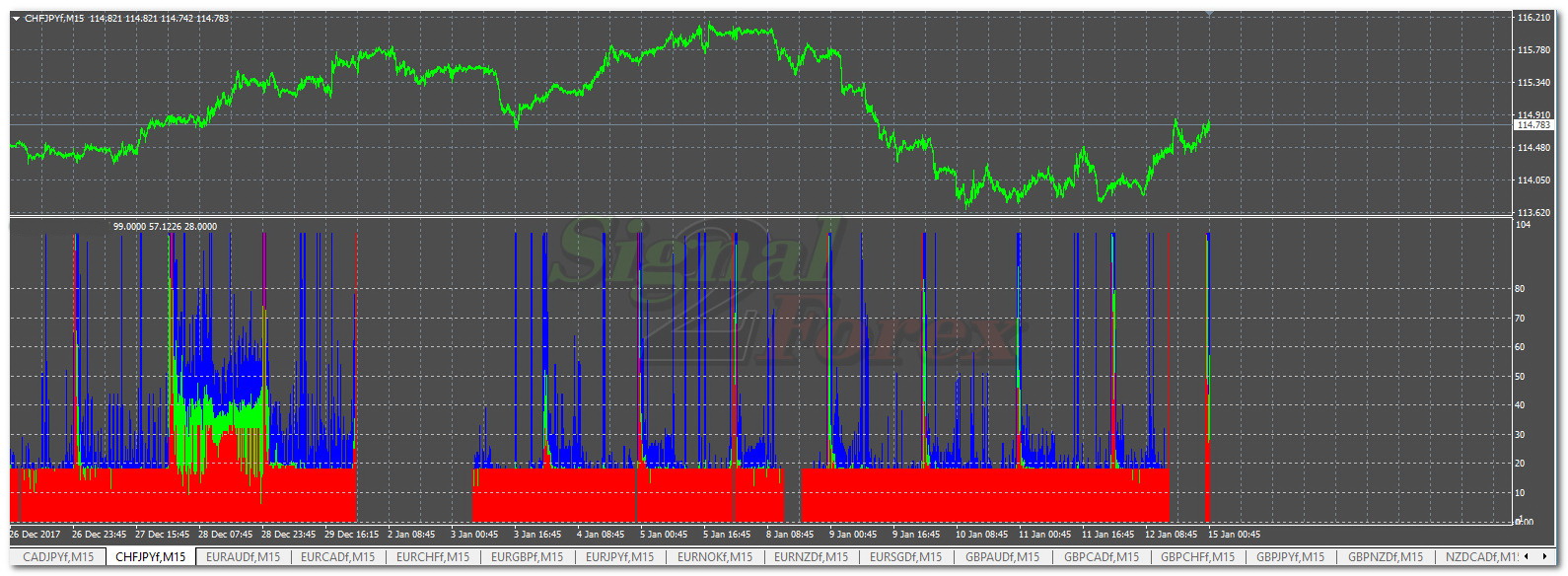This screenshot has height=576, width=1568.
Task: Select the EURNOKf,M15 chart tab
Action: [714, 557]
